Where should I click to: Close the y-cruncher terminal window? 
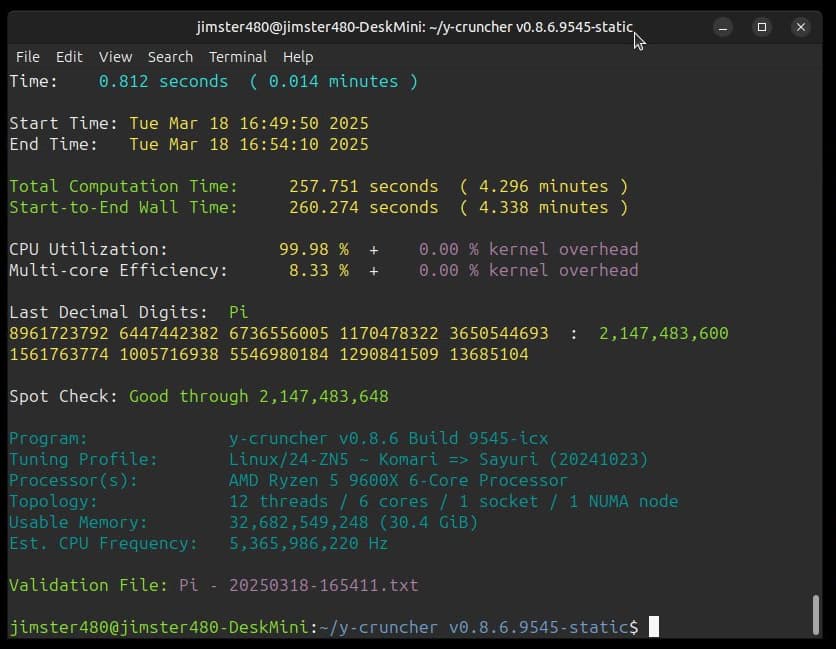(x=800, y=27)
